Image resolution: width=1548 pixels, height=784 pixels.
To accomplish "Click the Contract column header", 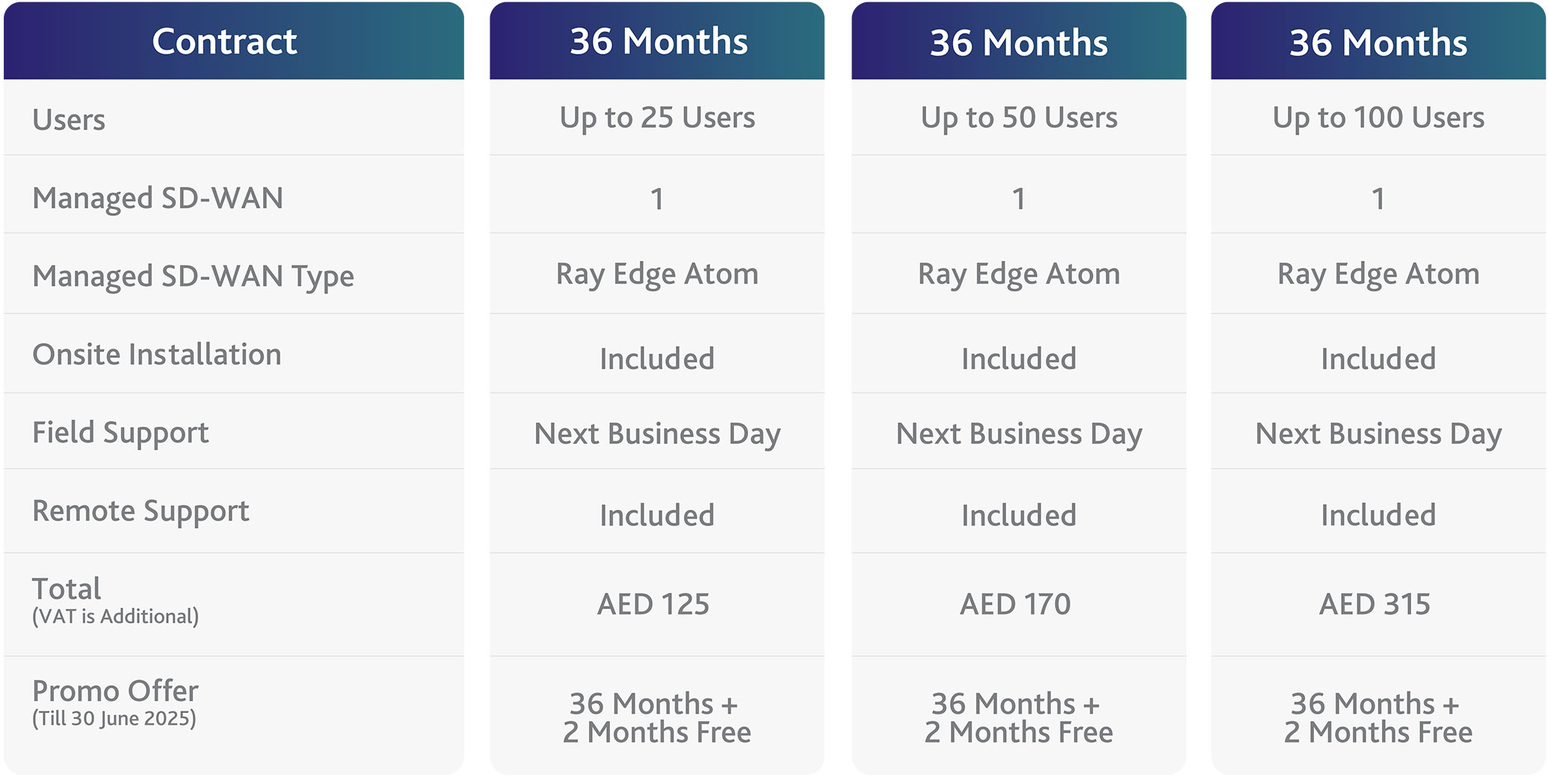I will [224, 42].
